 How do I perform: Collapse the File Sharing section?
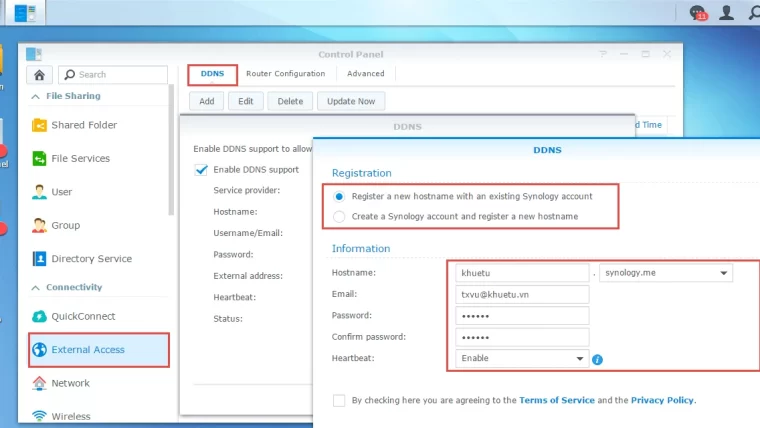click(35, 96)
